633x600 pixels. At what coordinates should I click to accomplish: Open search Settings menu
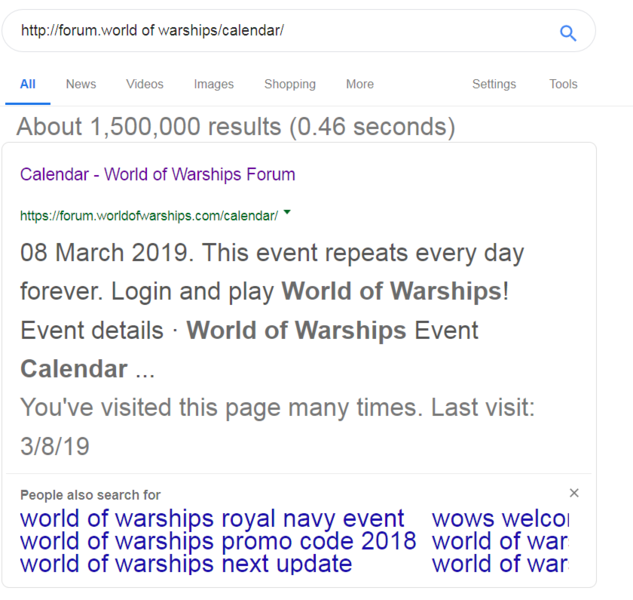coord(494,84)
